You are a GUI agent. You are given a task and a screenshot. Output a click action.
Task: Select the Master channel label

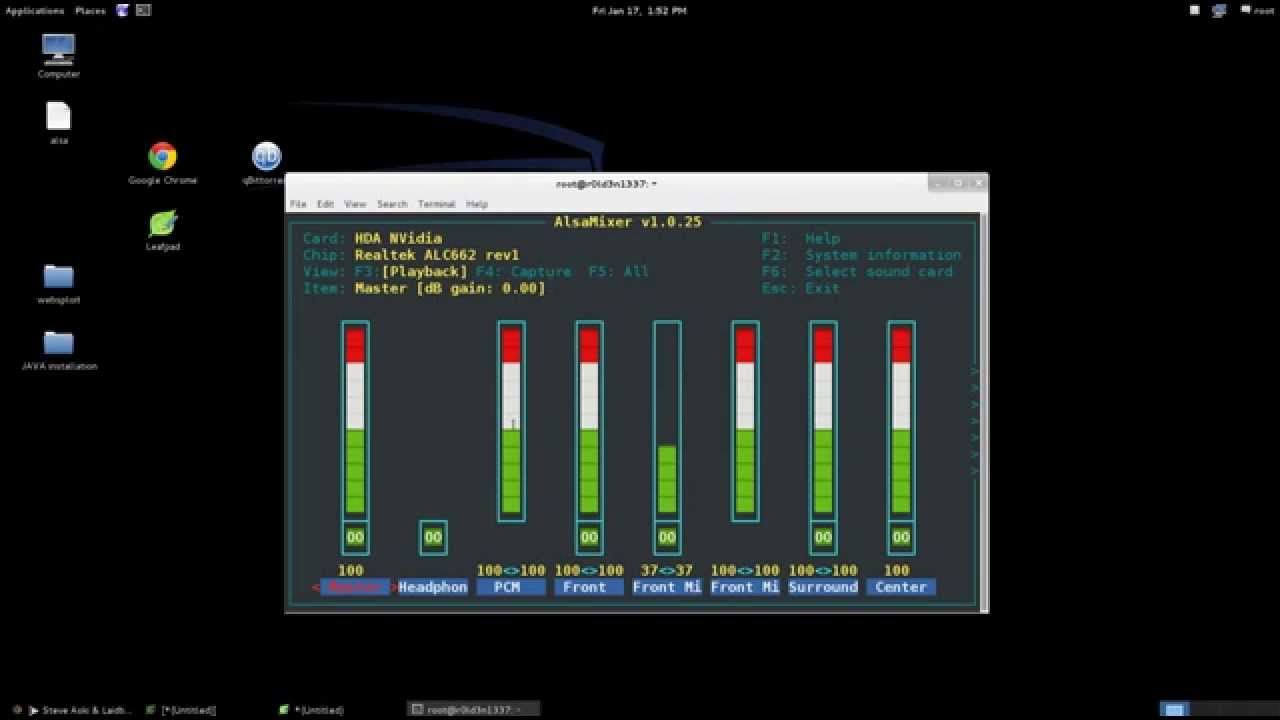(x=355, y=587)
